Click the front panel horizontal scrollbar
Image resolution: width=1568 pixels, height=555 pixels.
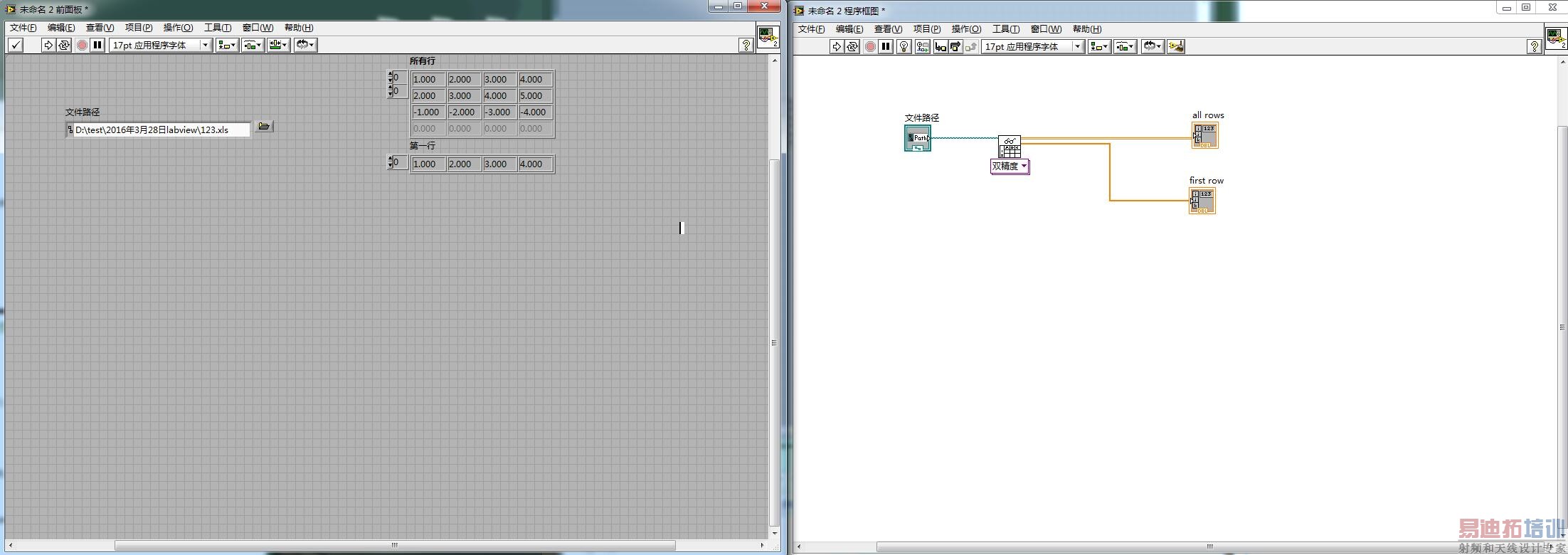(x=395, y=546)
